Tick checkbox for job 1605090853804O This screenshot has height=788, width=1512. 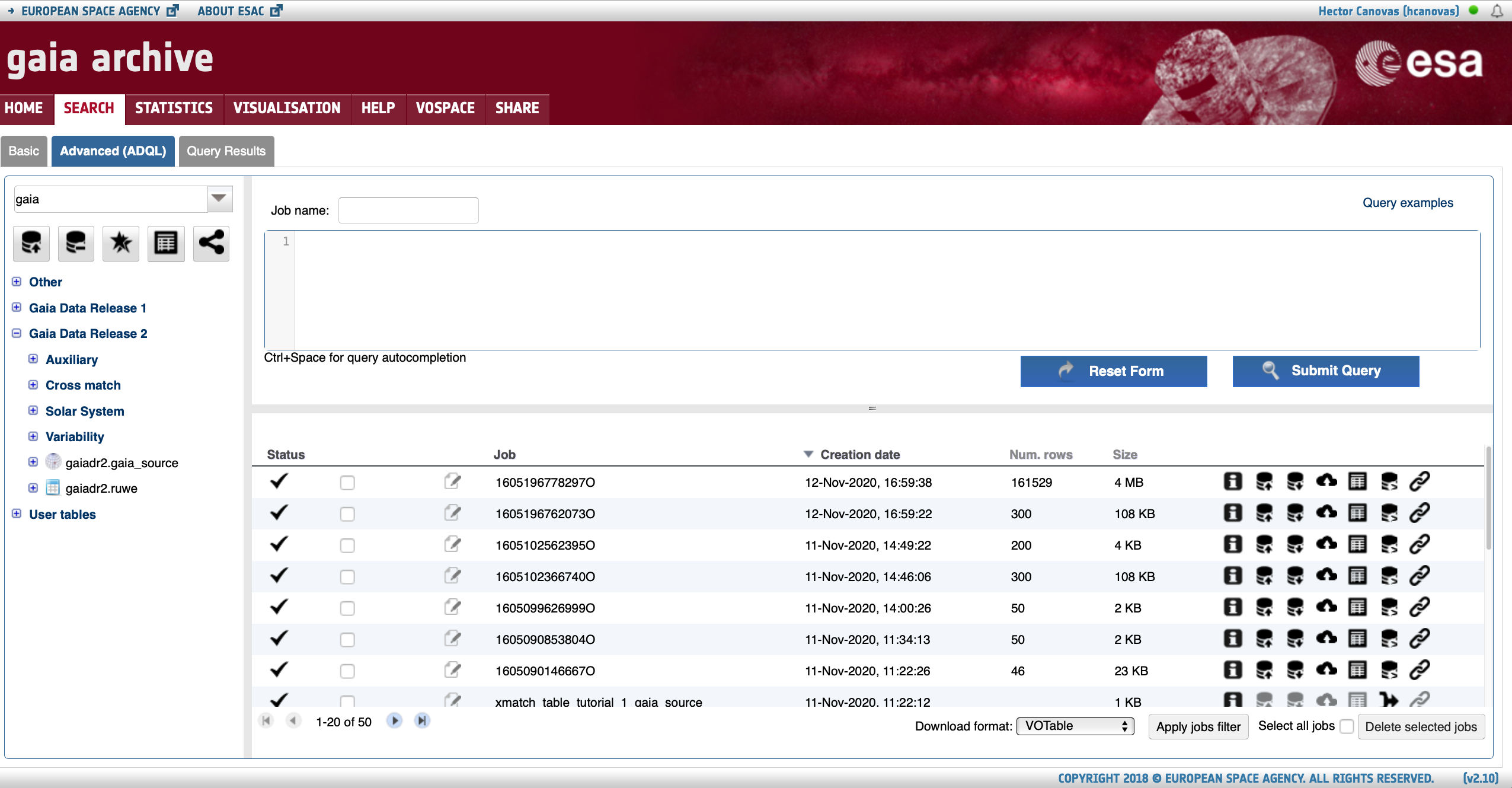347,640
